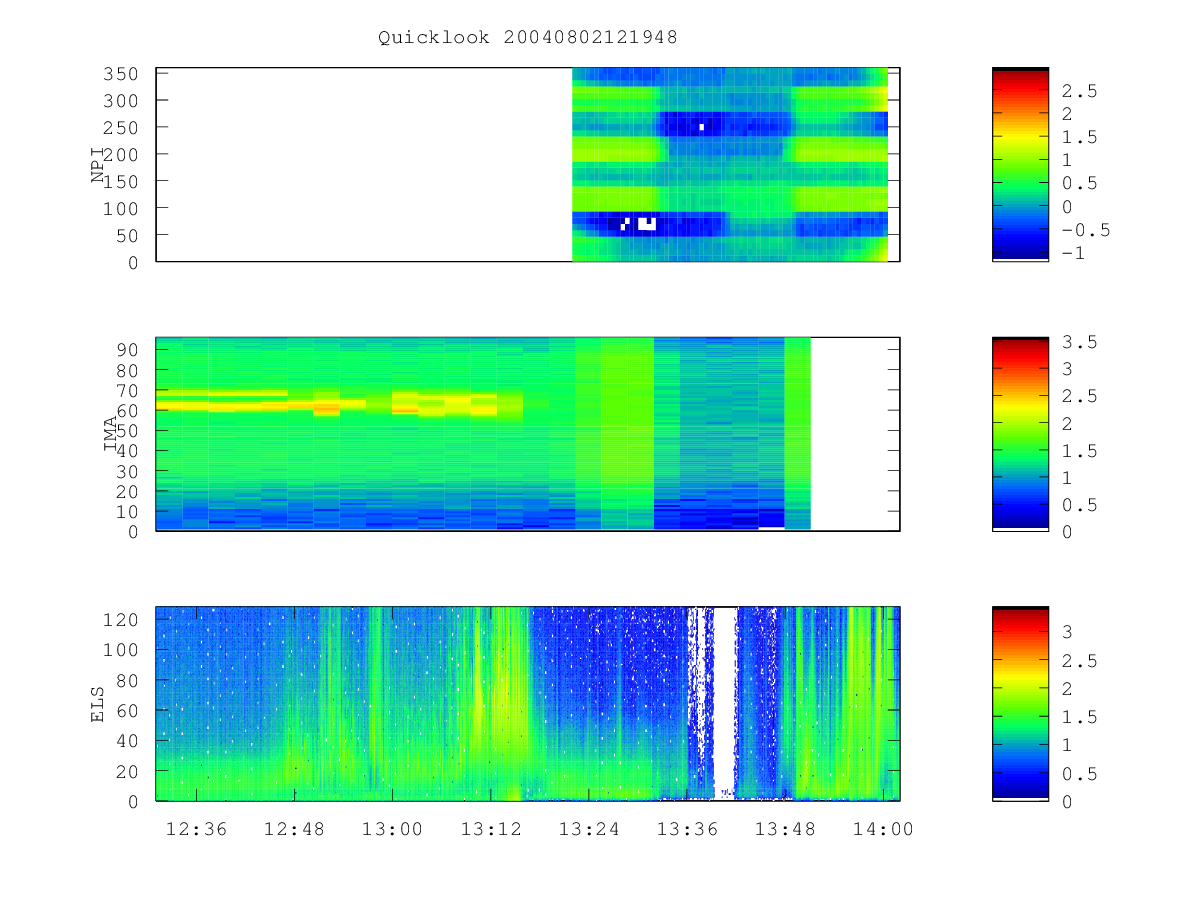The height and width of the screenshot is (900, 1200).
Task: Click the 13:48 time axis label
Action: [784, 829]
